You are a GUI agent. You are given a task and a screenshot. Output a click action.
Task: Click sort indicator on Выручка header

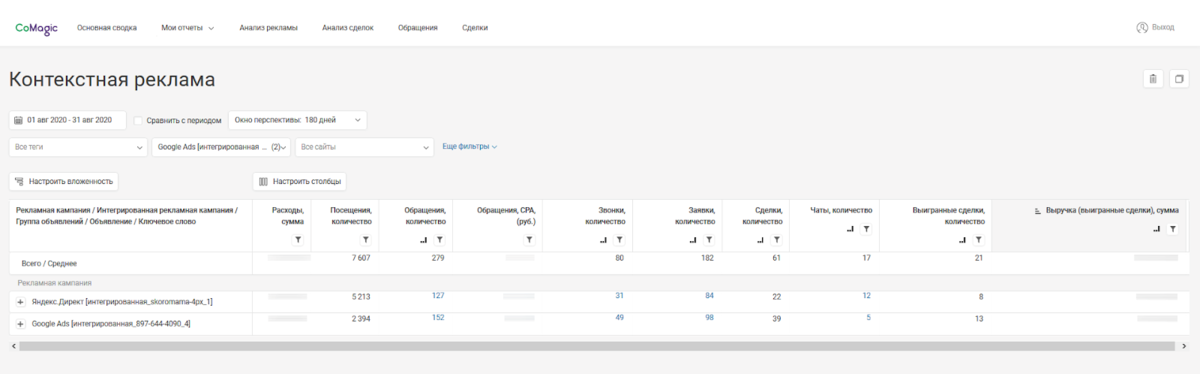pos(1037,211)
